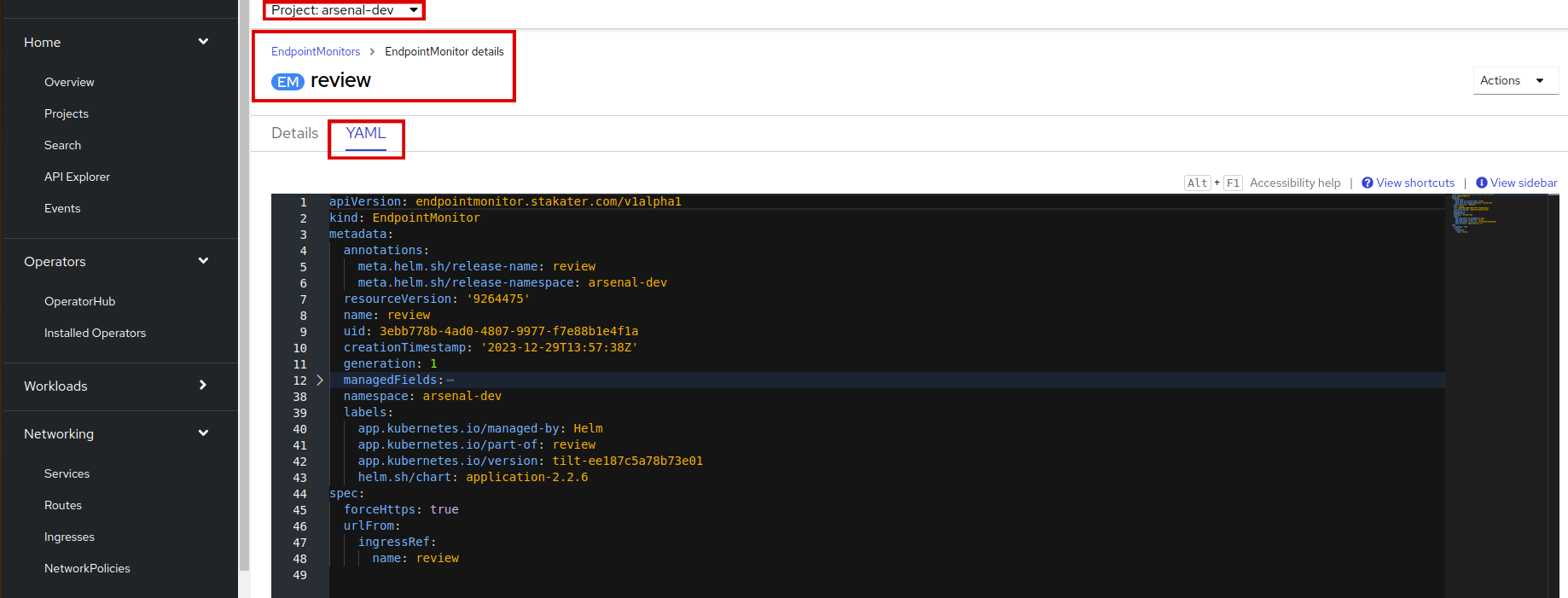
Task: Switch to the Details tab
Action: (294, 133)
